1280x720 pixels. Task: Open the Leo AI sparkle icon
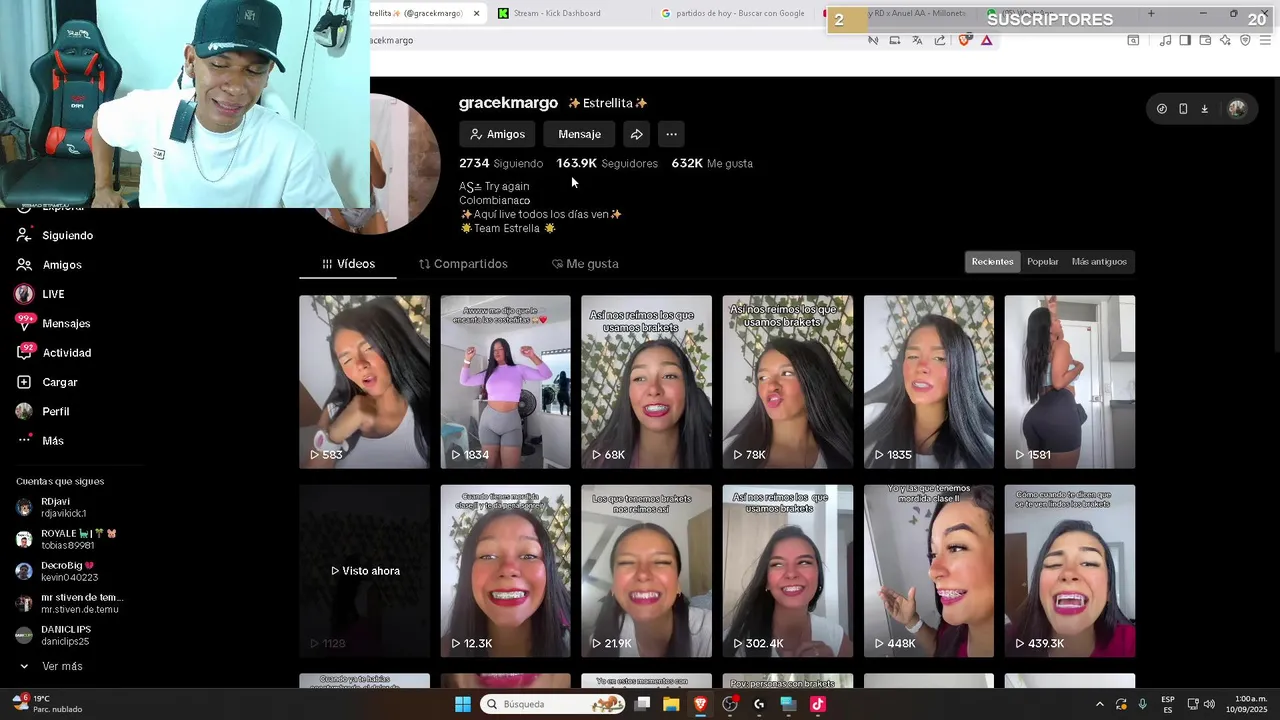pos(1225,40)
